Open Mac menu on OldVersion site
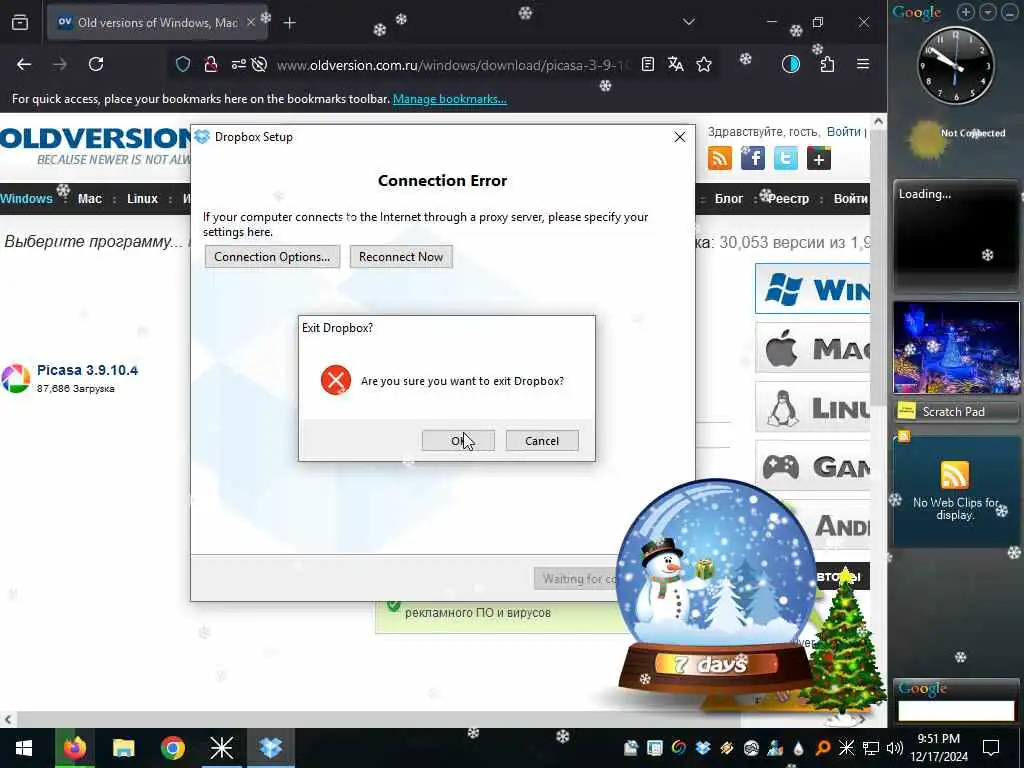This screenshot has height=768, width=1024. click(x=90, y=199)
